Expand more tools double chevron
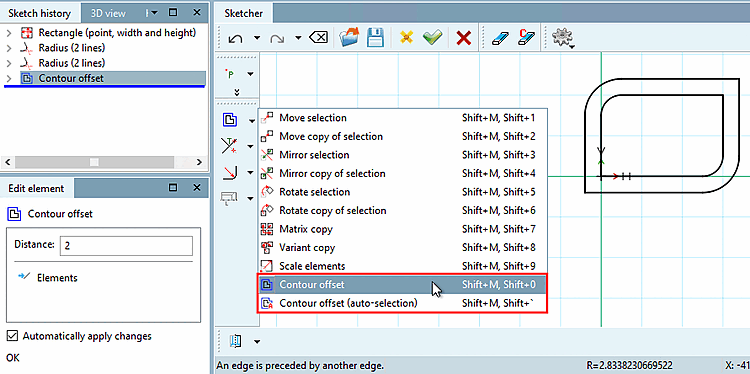This screenshot has width=750, height=374. (x=237, y=92)
